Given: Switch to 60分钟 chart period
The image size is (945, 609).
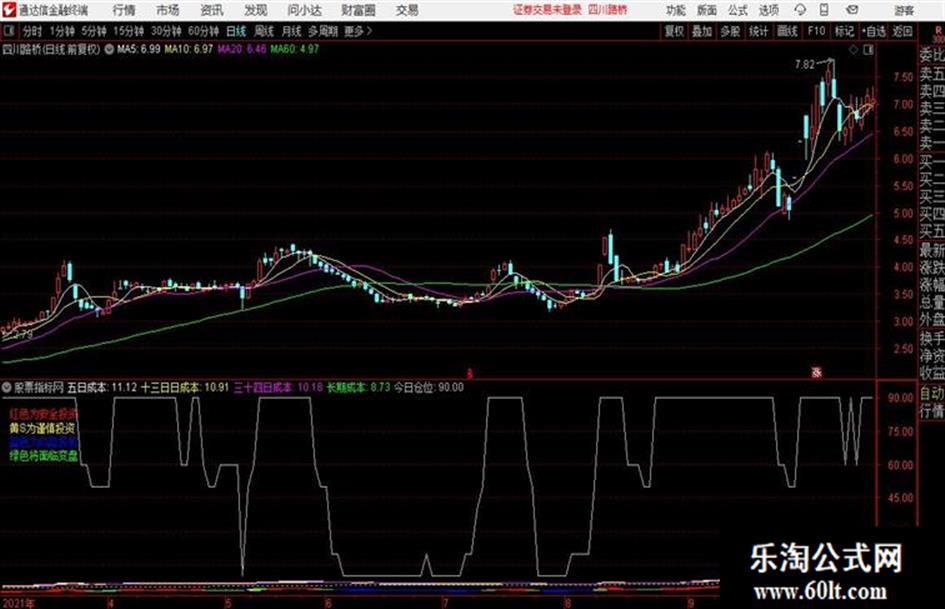Looking at the screenshot, I should click(204, 31).
